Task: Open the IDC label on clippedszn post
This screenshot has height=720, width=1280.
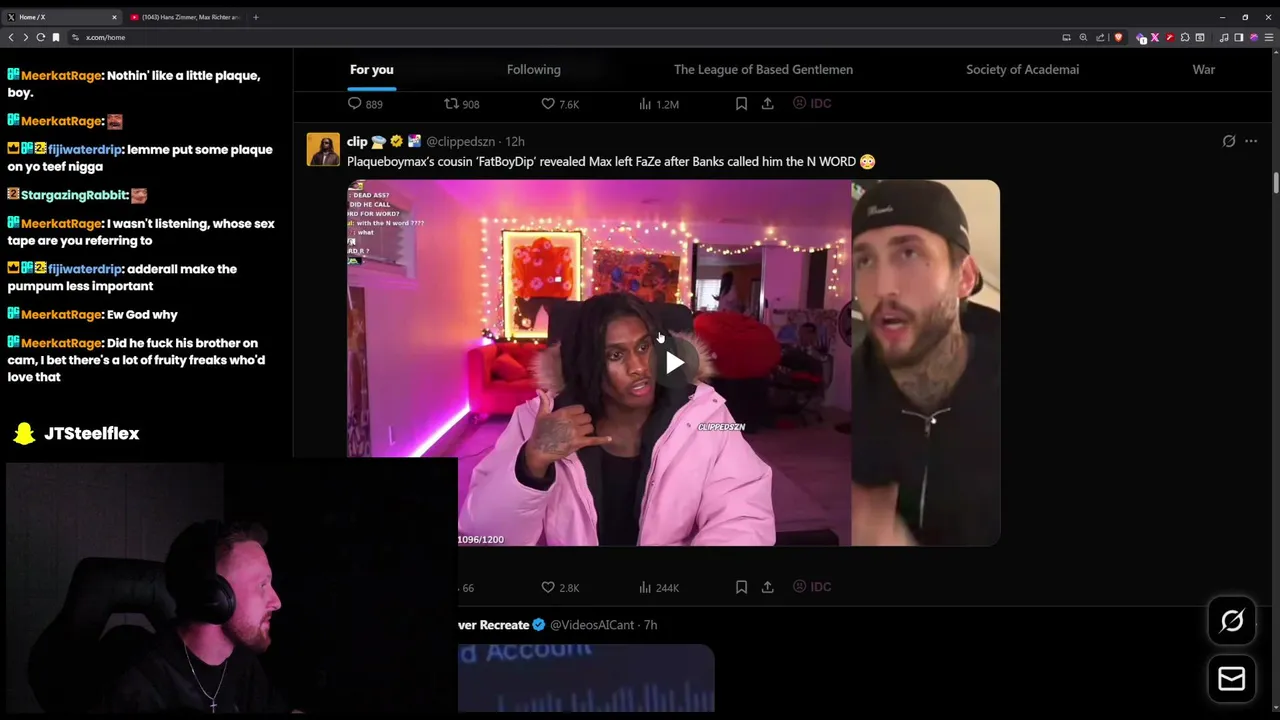Action: (x=812, y=588)
